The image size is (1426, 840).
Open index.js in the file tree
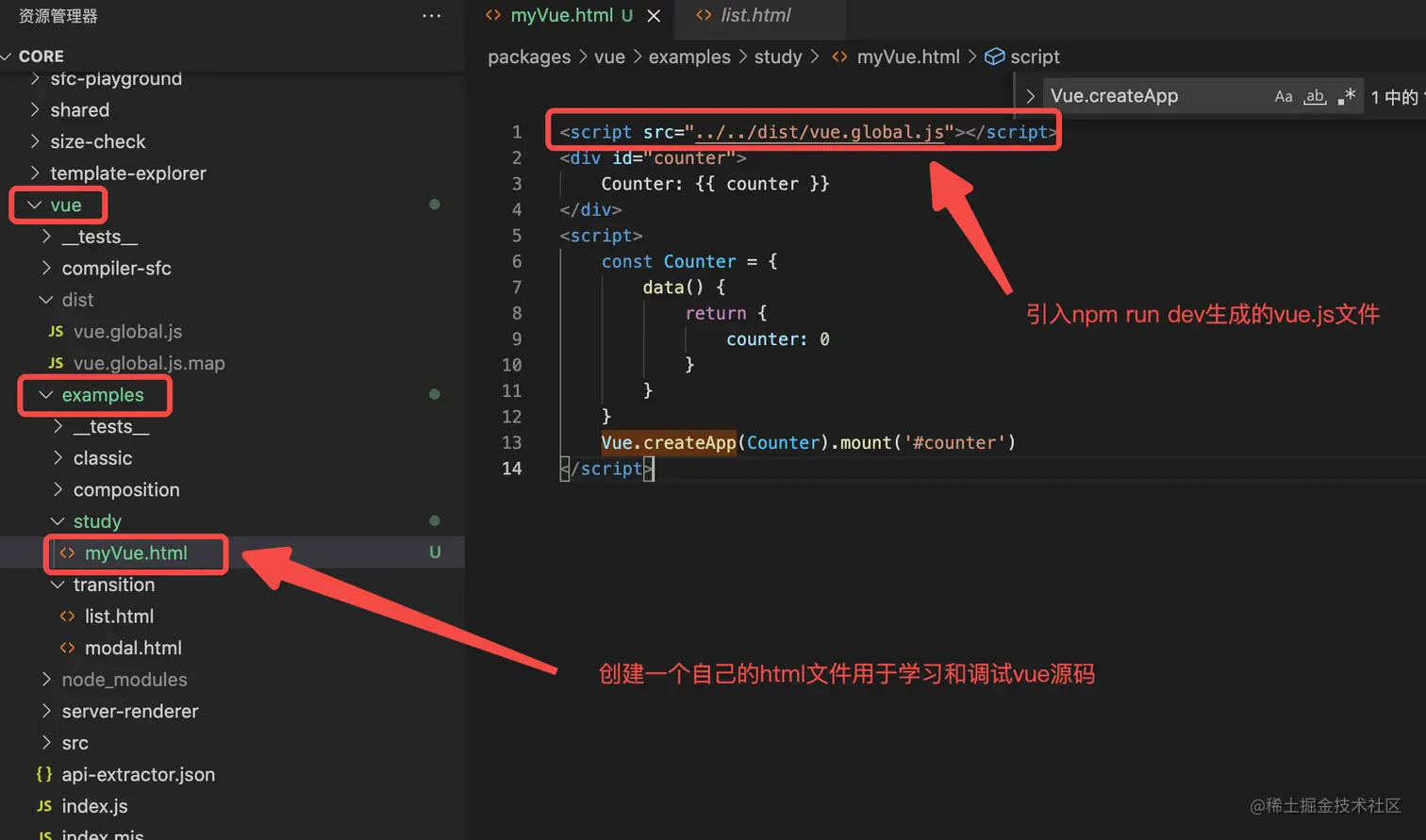(94, 806)
